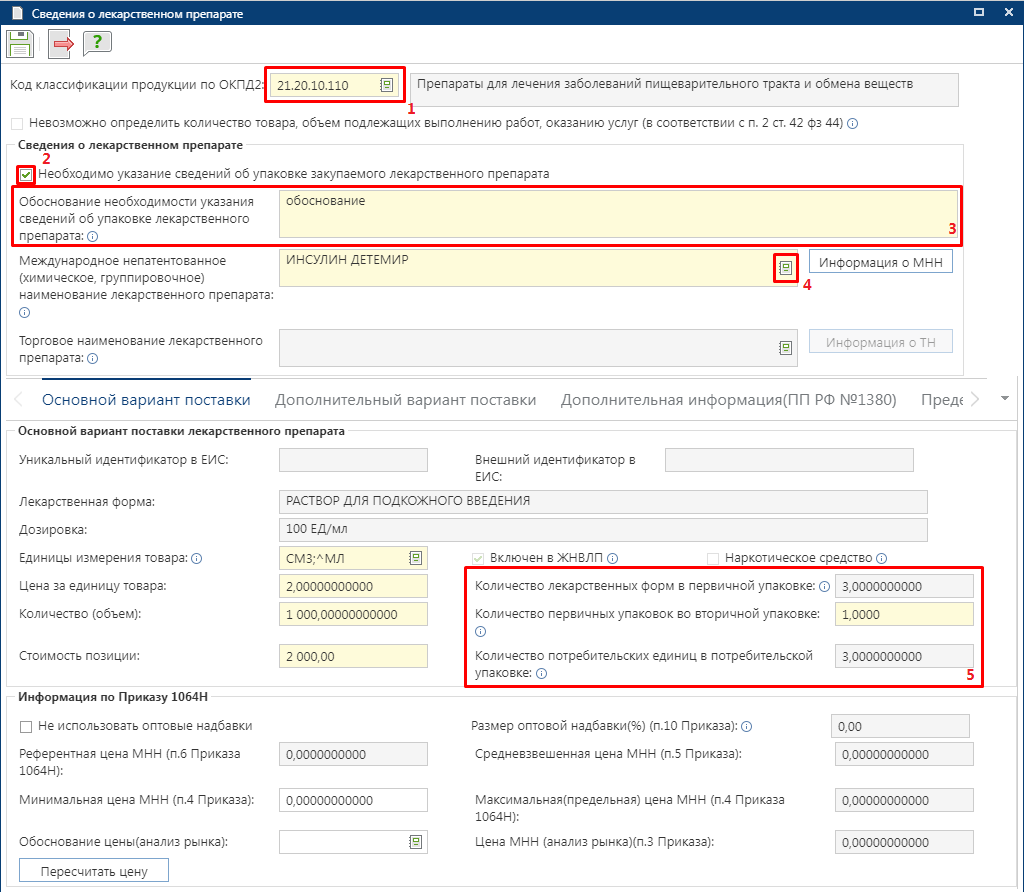The width and height of the screenshot is (1024, 892).
Task: Click info icon next to quantity impossibility checkbox
Action: [852, 123]
